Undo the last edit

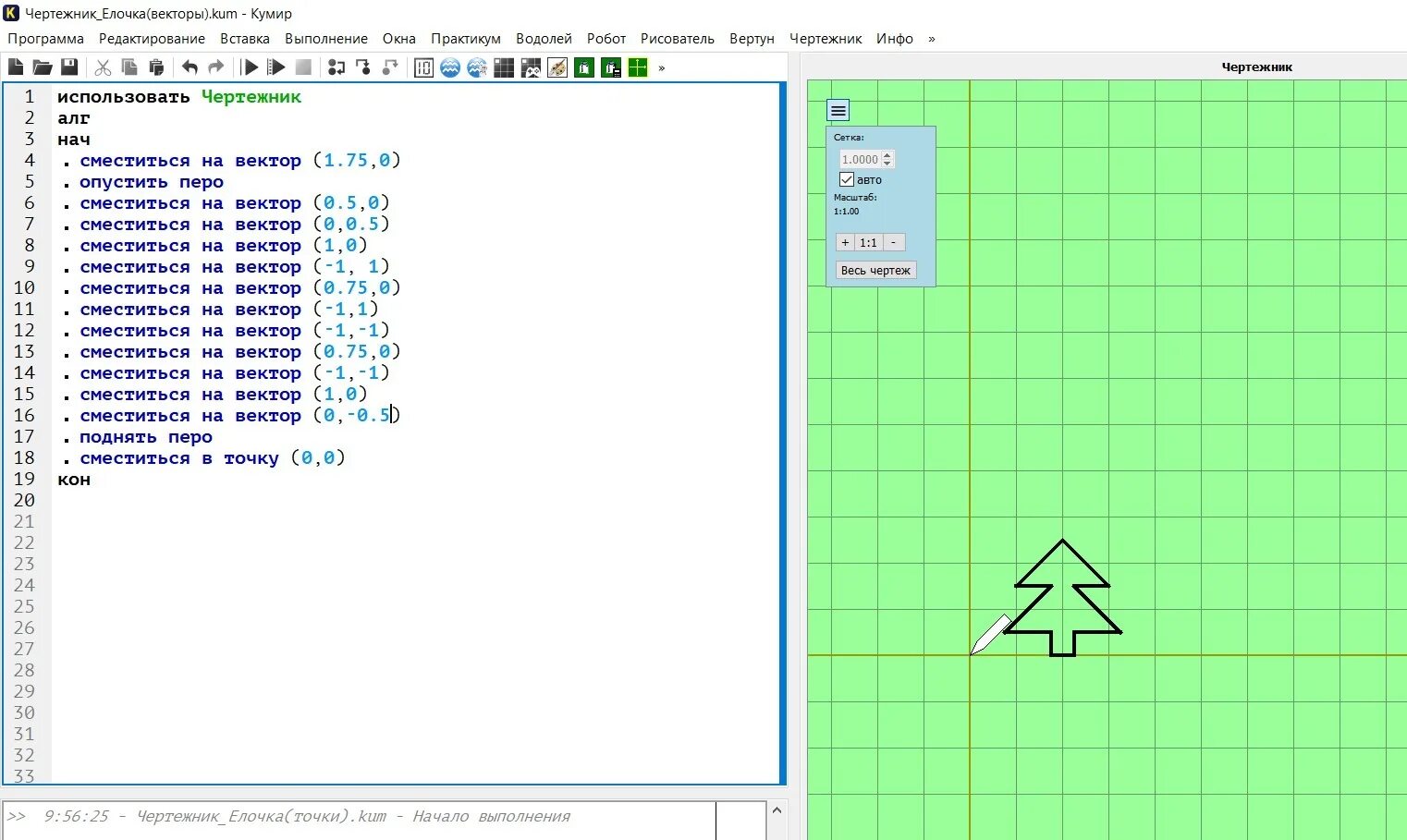190,67
